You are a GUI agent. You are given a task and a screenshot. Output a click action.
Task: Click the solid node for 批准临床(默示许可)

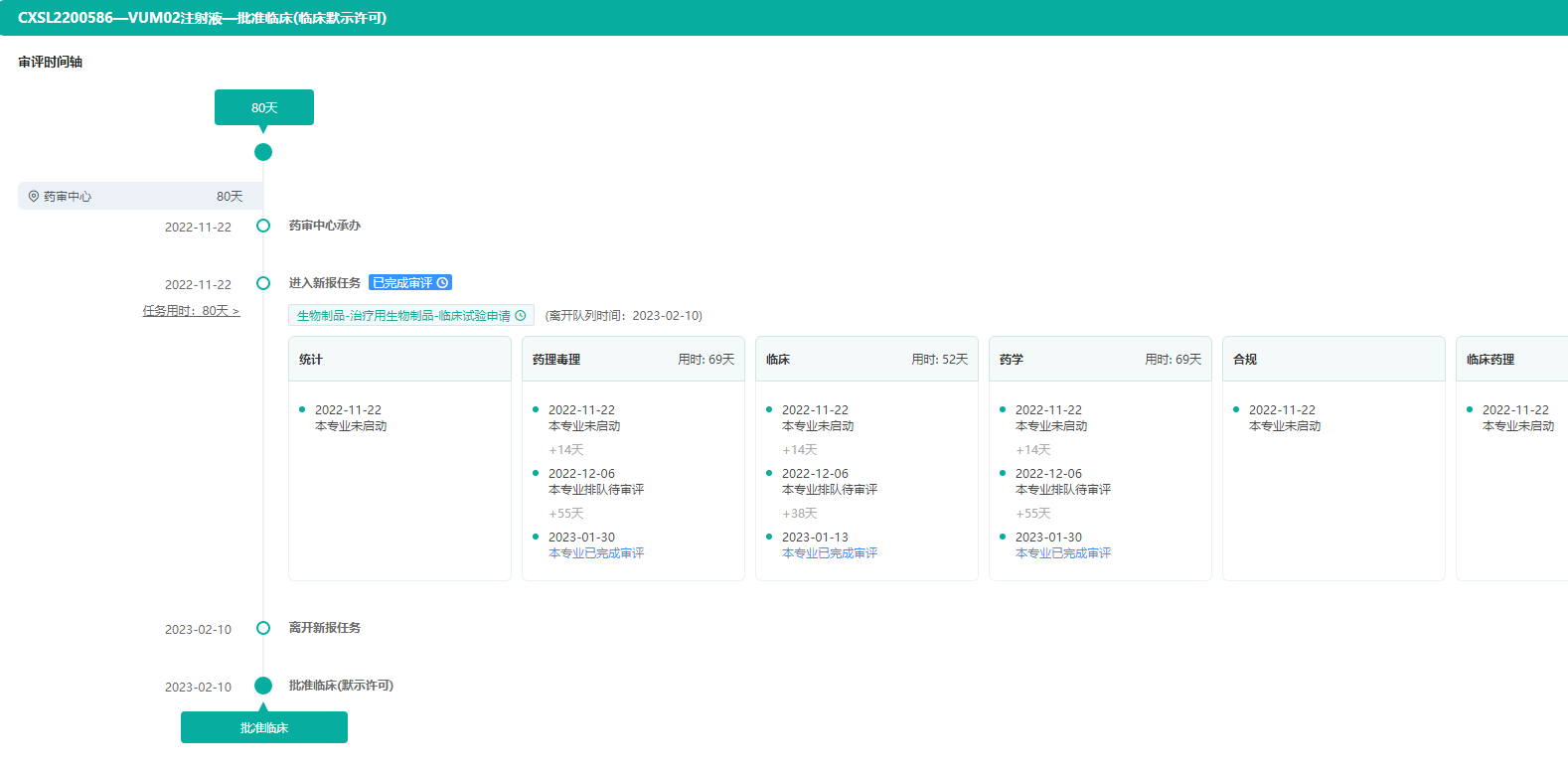coord(263,686)
